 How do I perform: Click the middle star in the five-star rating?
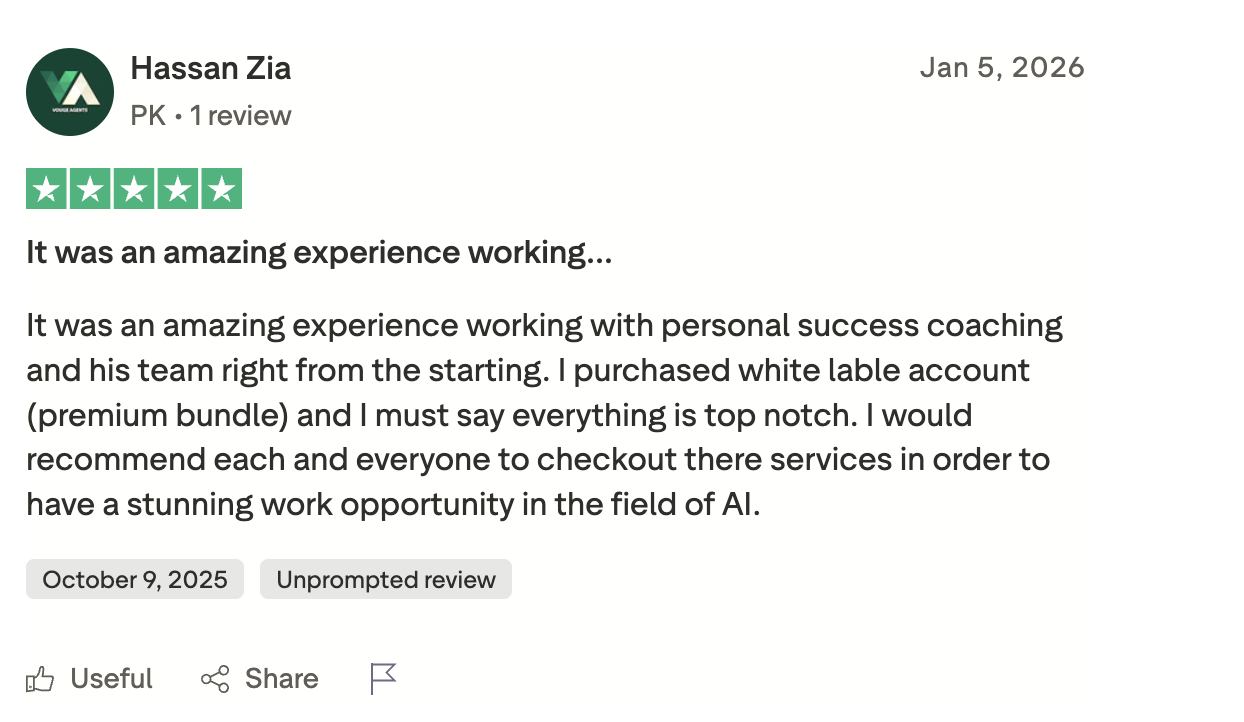[x=134, y=188]
